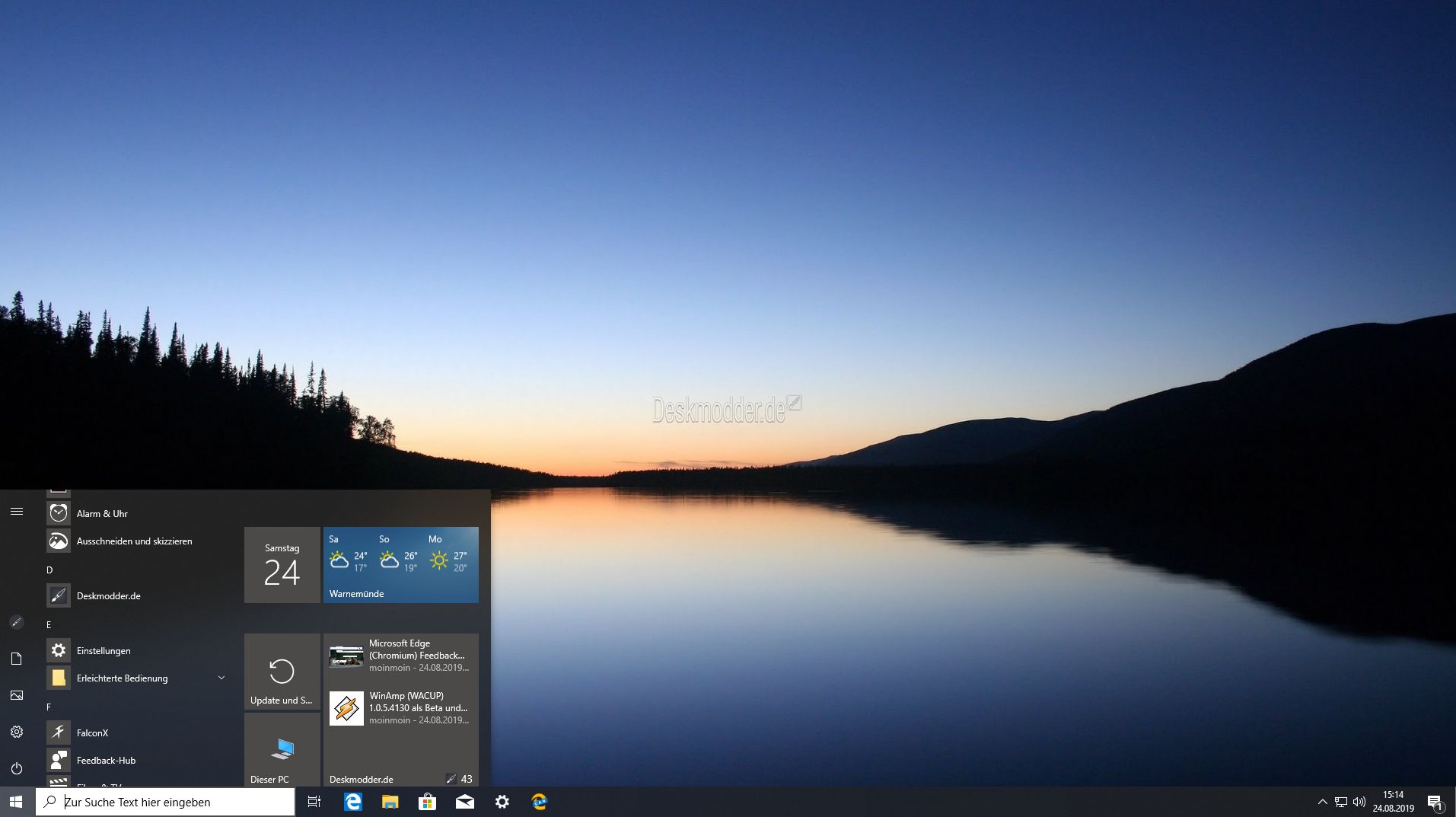The width and height of the screenshot is (1456, 817).
Task: Expand the Erleichterte Bedienung folder chevron
Action: pos(221,678)
